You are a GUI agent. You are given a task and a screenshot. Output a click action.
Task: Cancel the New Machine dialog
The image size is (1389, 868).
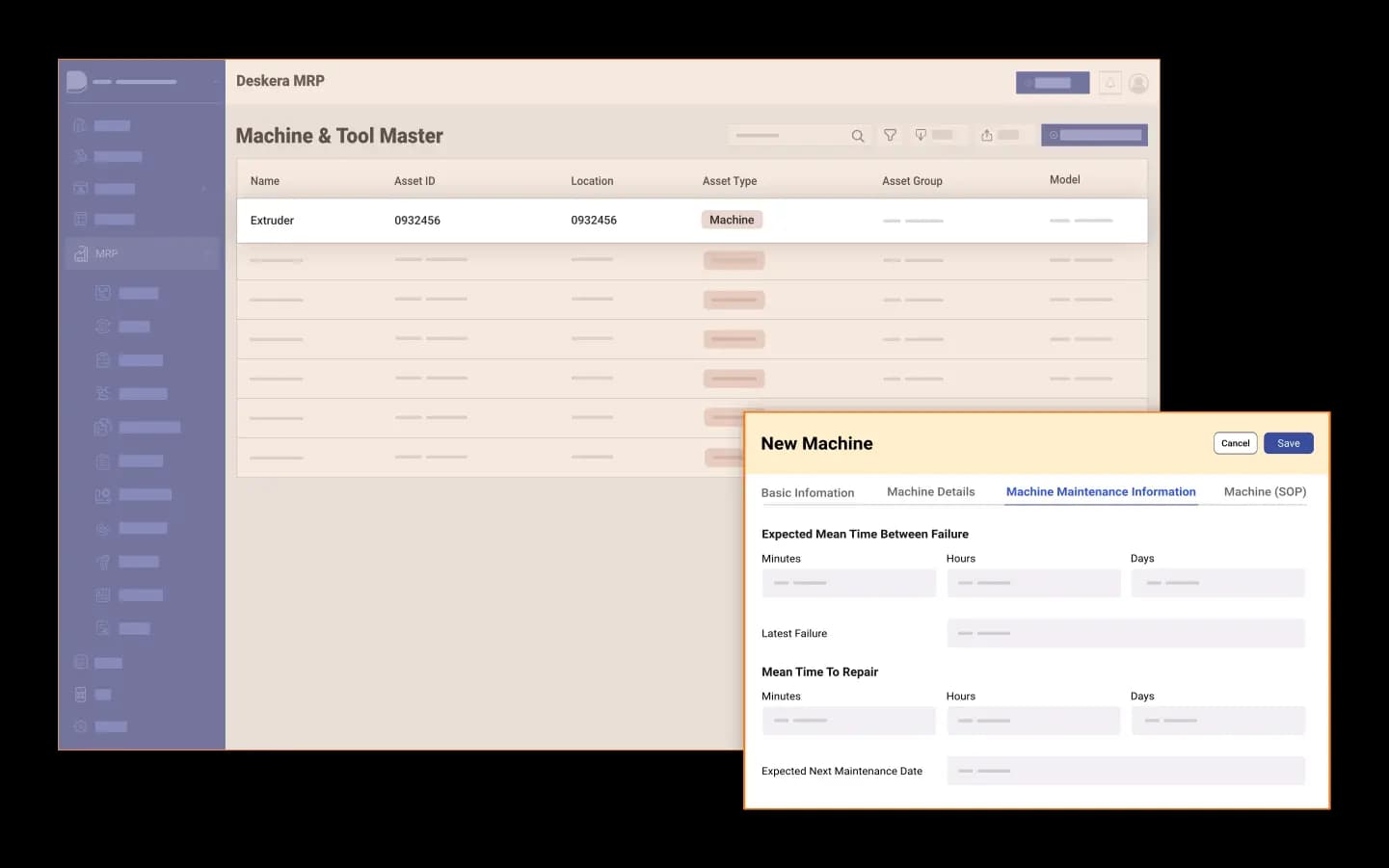(x=1235, y=443)
